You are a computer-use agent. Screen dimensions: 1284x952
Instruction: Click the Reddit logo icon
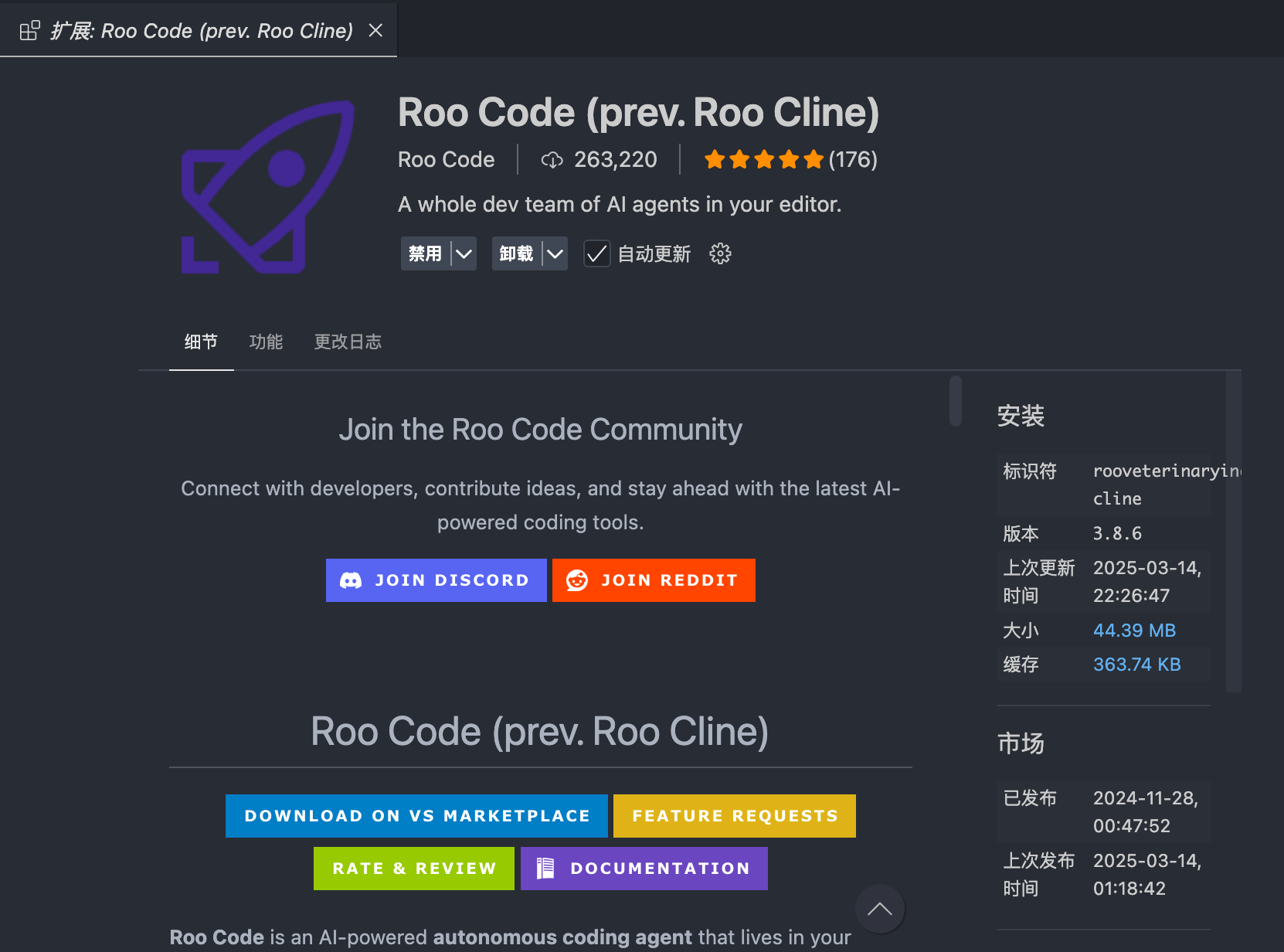click(x=577, y=580)
